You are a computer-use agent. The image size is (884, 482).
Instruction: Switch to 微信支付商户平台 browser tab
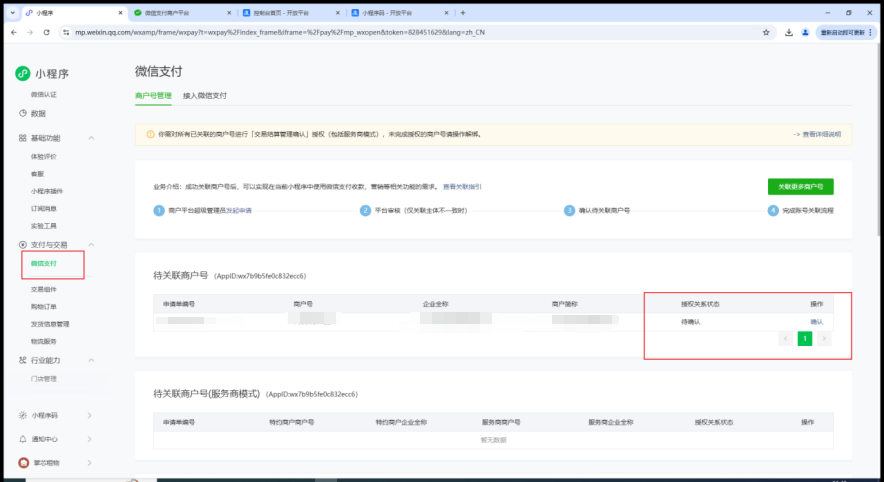(x=183, y=12)
